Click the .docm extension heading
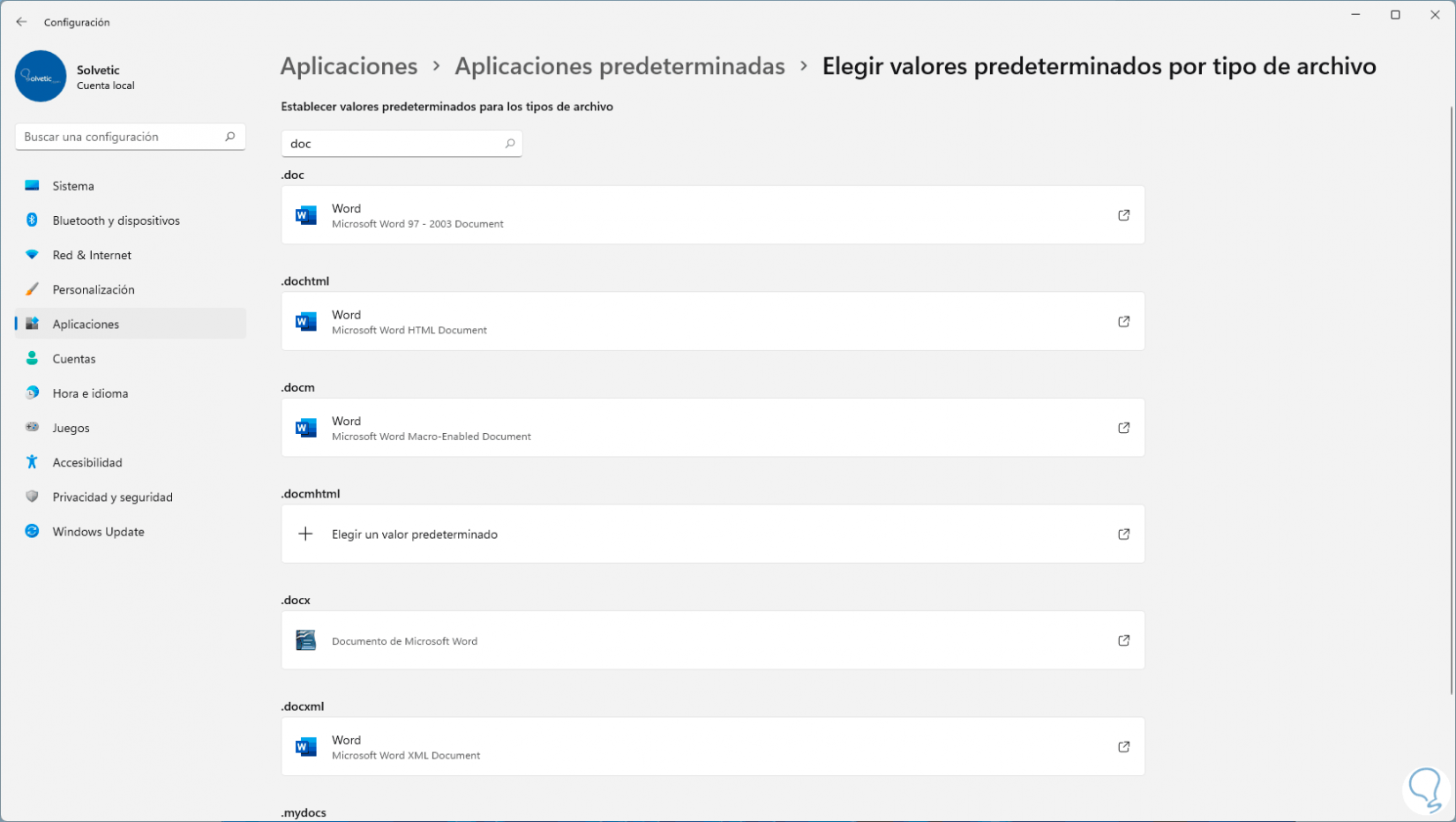 click(x=298, y=387)
